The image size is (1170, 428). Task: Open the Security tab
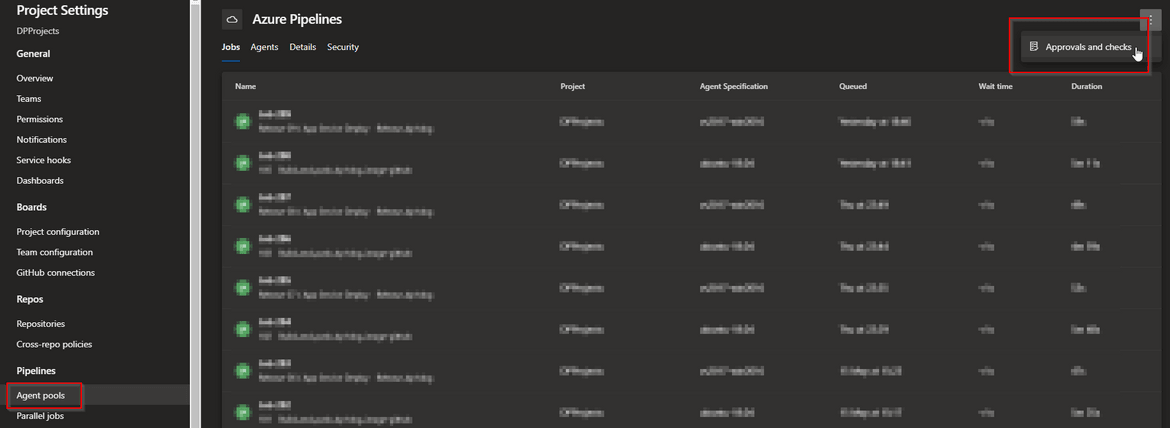342,47
